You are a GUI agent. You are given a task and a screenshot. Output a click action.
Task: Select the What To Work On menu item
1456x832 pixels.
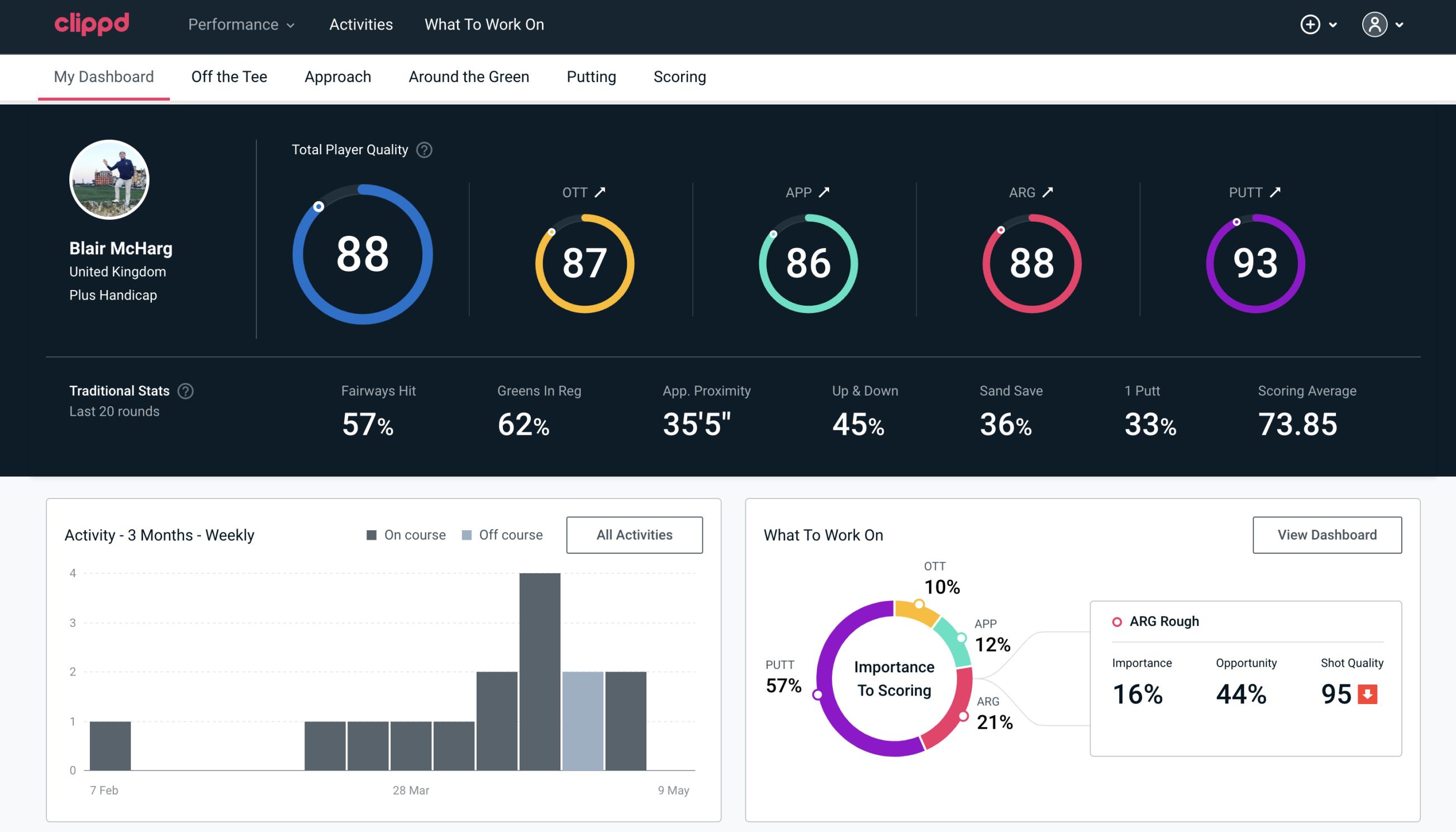[x=484, y=25]
